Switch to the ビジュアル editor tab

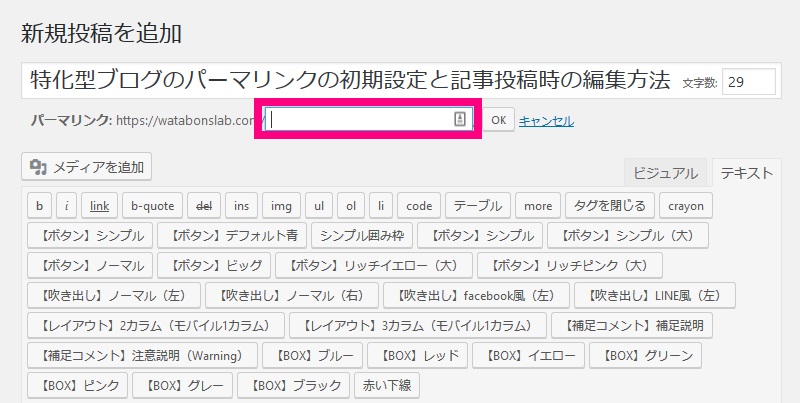click(x=665, y=173)
